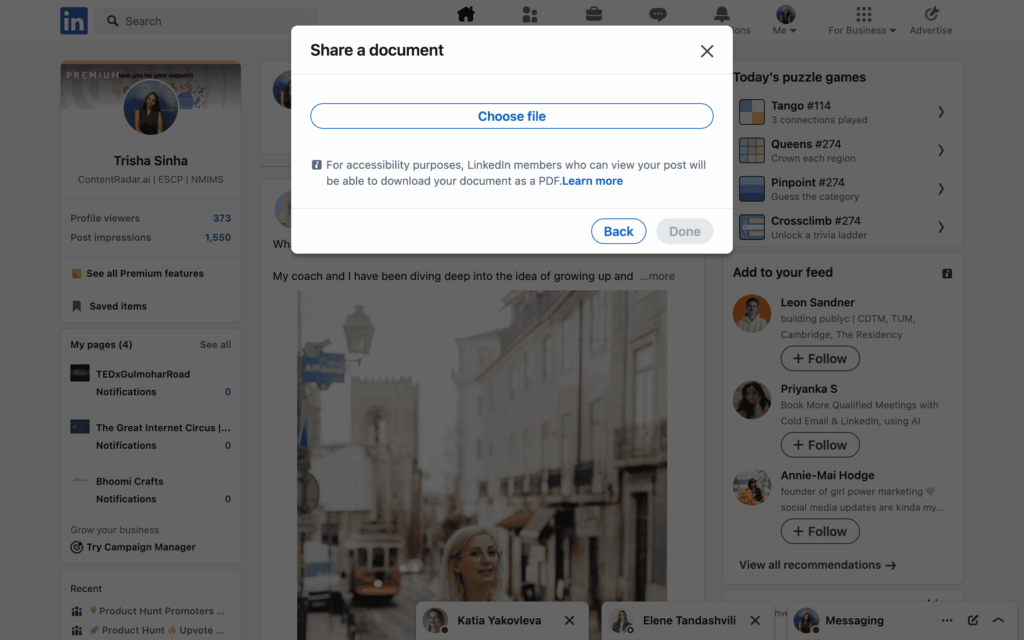Open the For Business apps dropdown
The image size is (1024, 640).
click(x=863, y=20)
